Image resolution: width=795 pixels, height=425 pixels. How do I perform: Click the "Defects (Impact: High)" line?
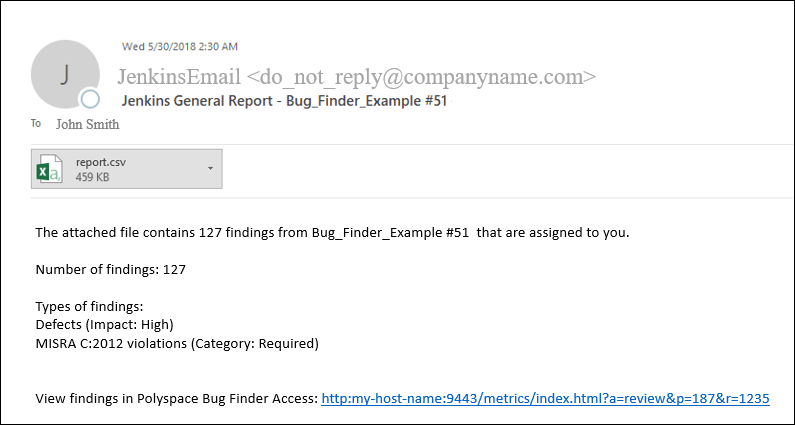tap(105, 324)
